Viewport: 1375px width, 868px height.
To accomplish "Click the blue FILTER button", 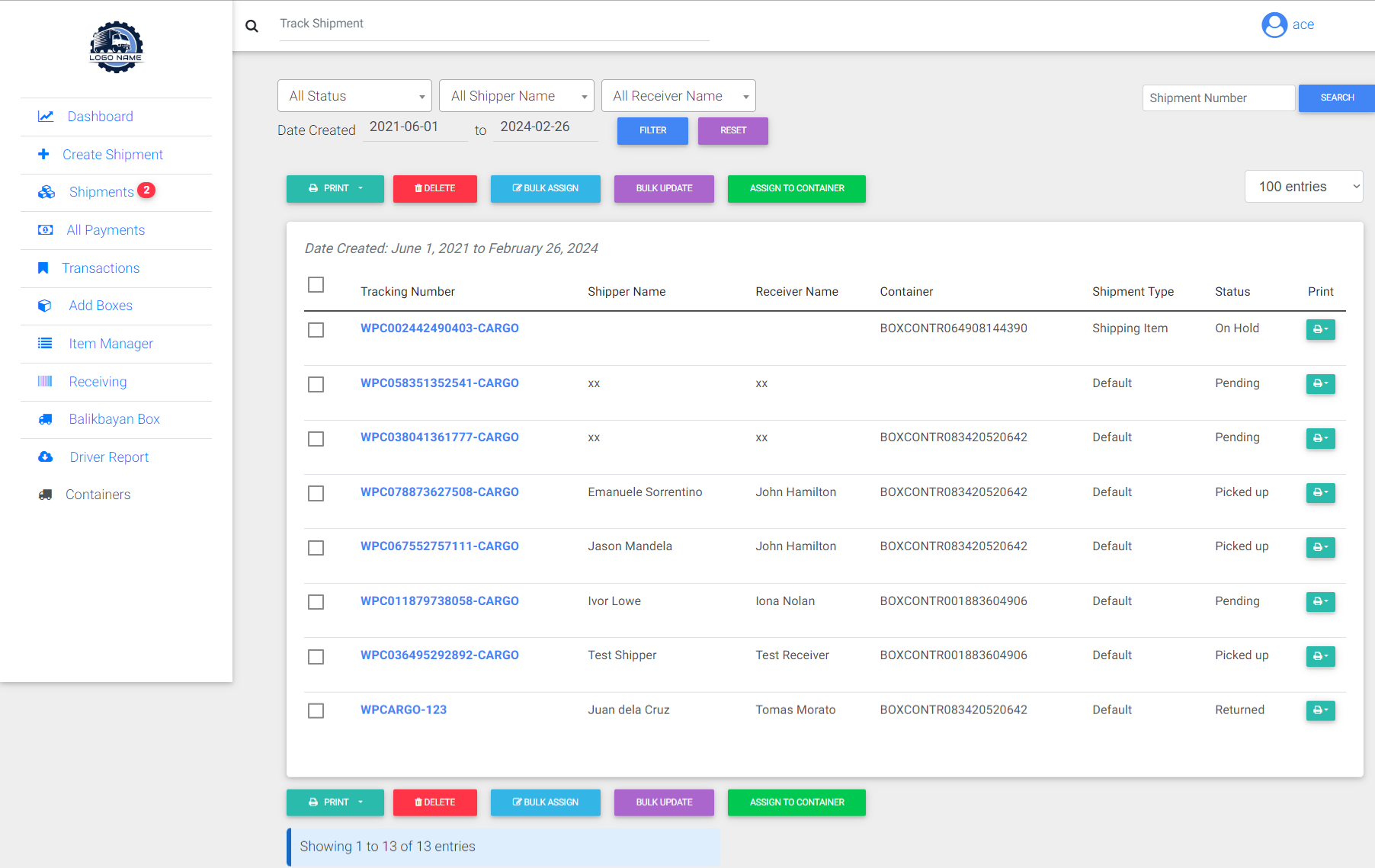I will click(x=652, y=130).
